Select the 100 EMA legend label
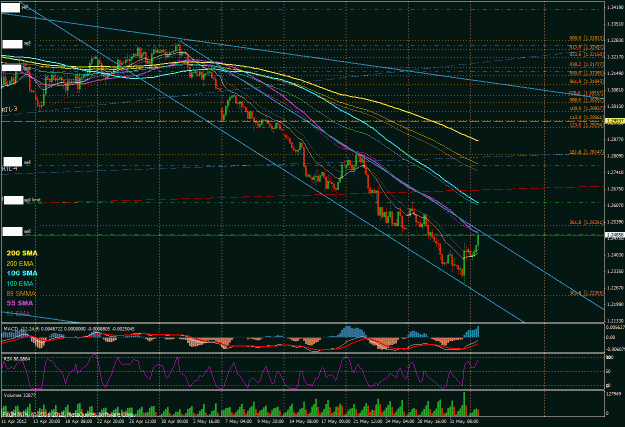This screenshot has height=427, width=625. coord(20,283)
